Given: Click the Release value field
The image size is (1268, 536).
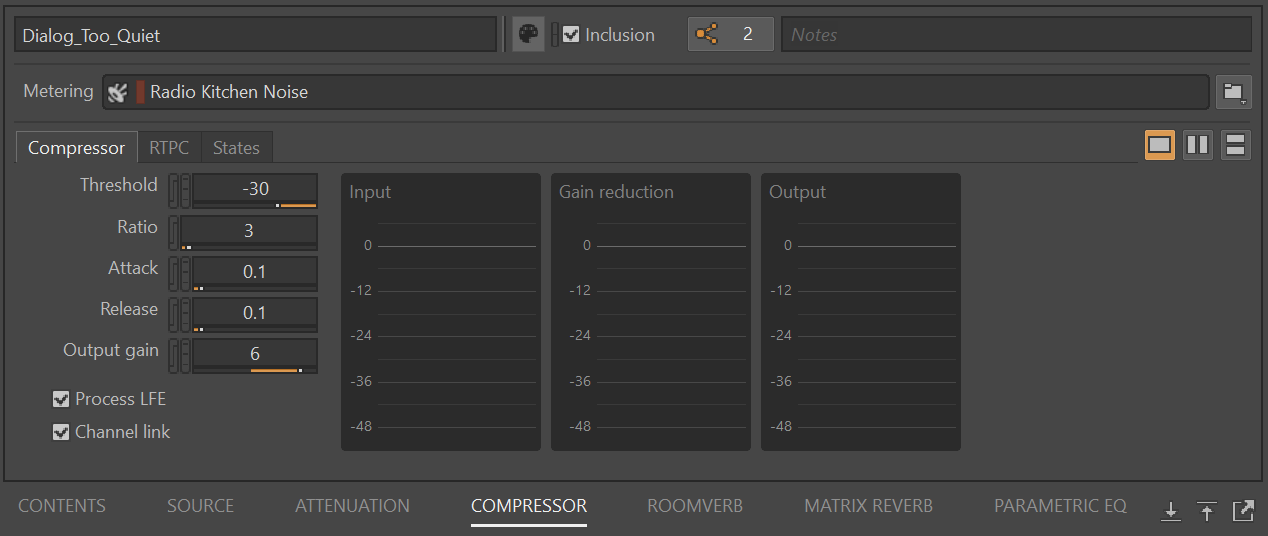Looking at the screenshot, I should click(x=255, y=312).
